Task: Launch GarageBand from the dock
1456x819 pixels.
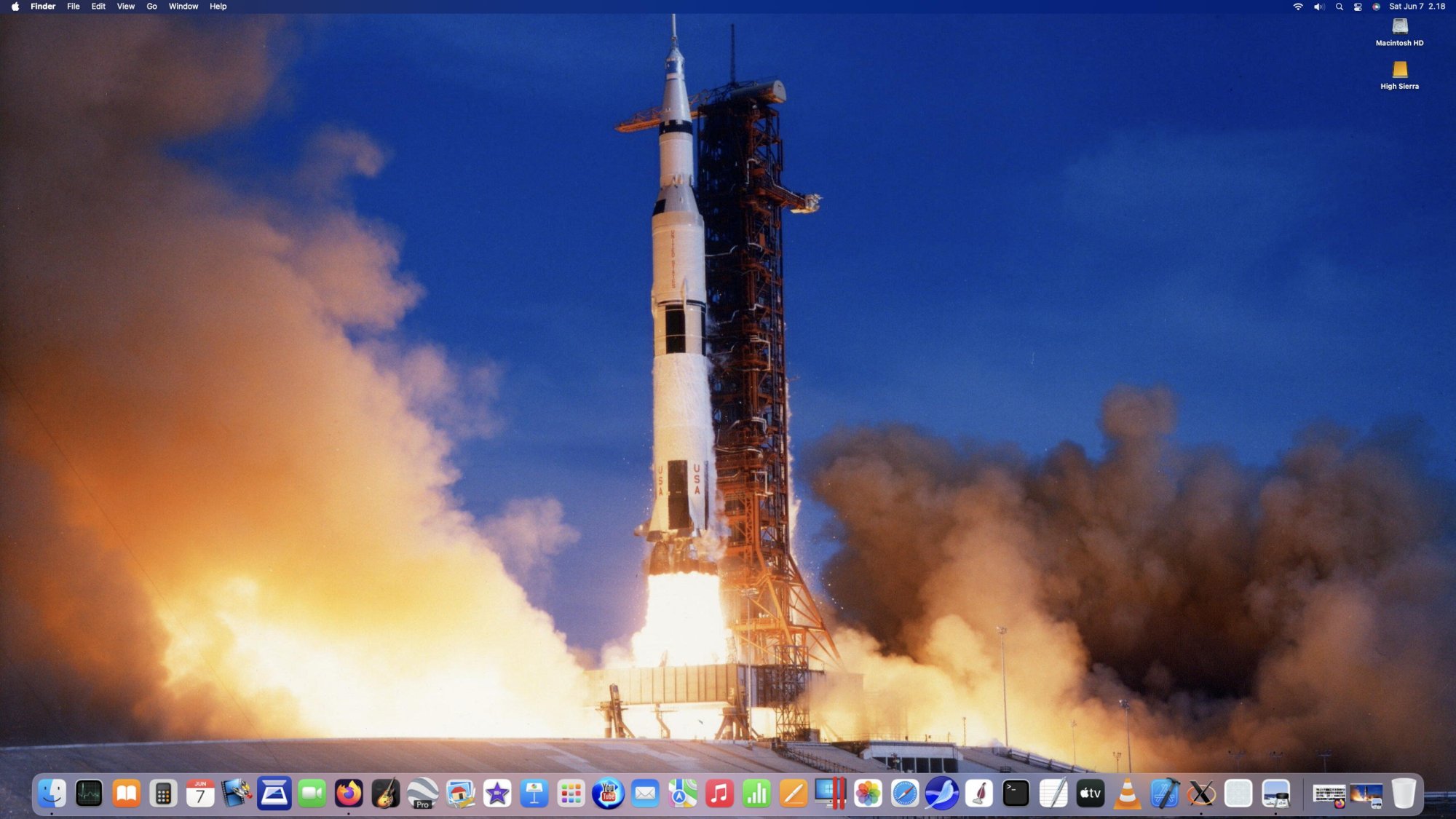Action: click(386, 794)
